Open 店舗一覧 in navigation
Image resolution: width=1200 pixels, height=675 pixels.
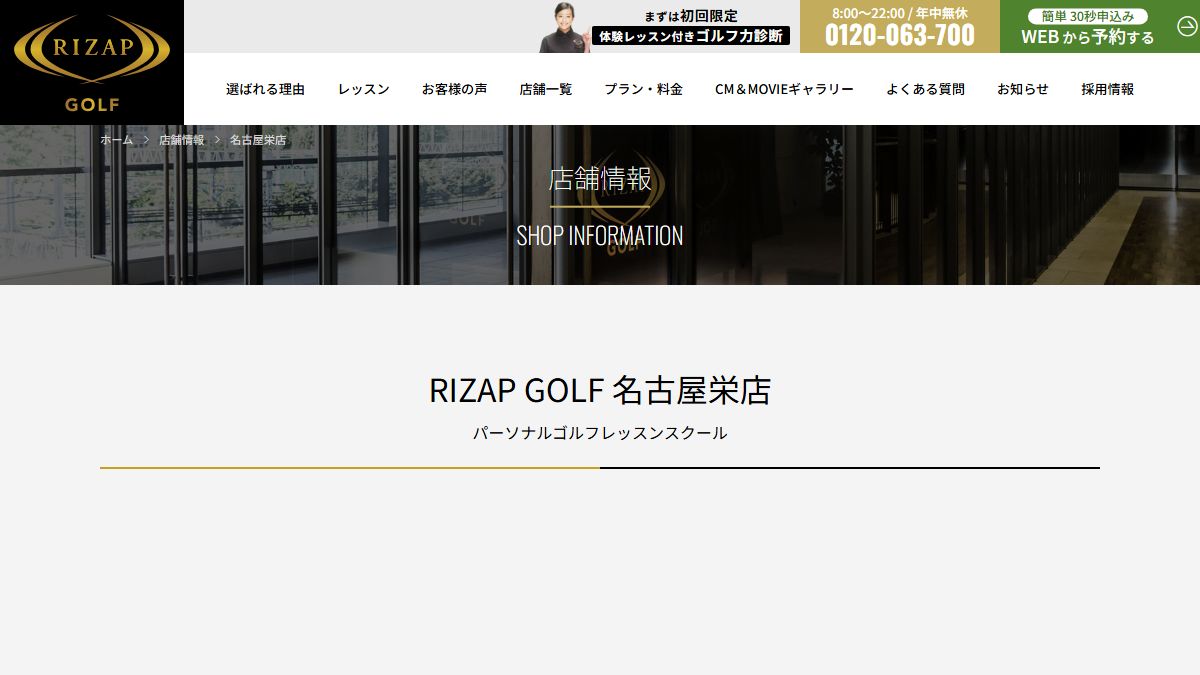pyautogui.click(x=546, y=89)
